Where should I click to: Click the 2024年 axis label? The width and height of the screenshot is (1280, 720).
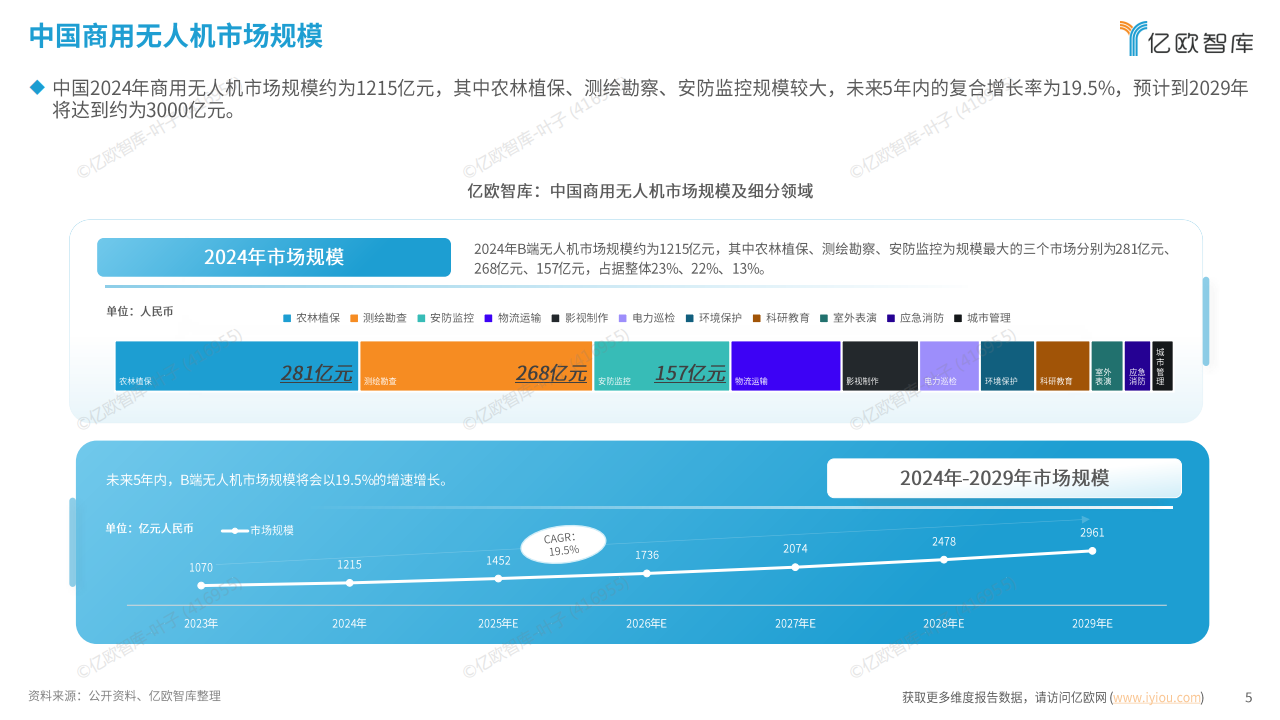[x=349, y=623]
